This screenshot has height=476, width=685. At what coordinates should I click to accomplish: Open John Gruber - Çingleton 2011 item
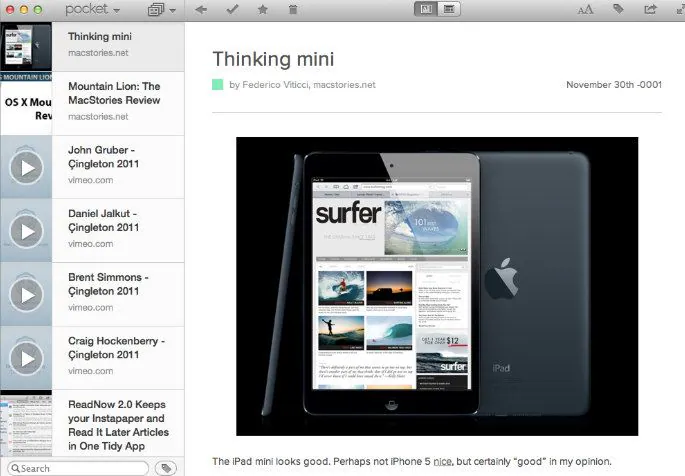92,167
